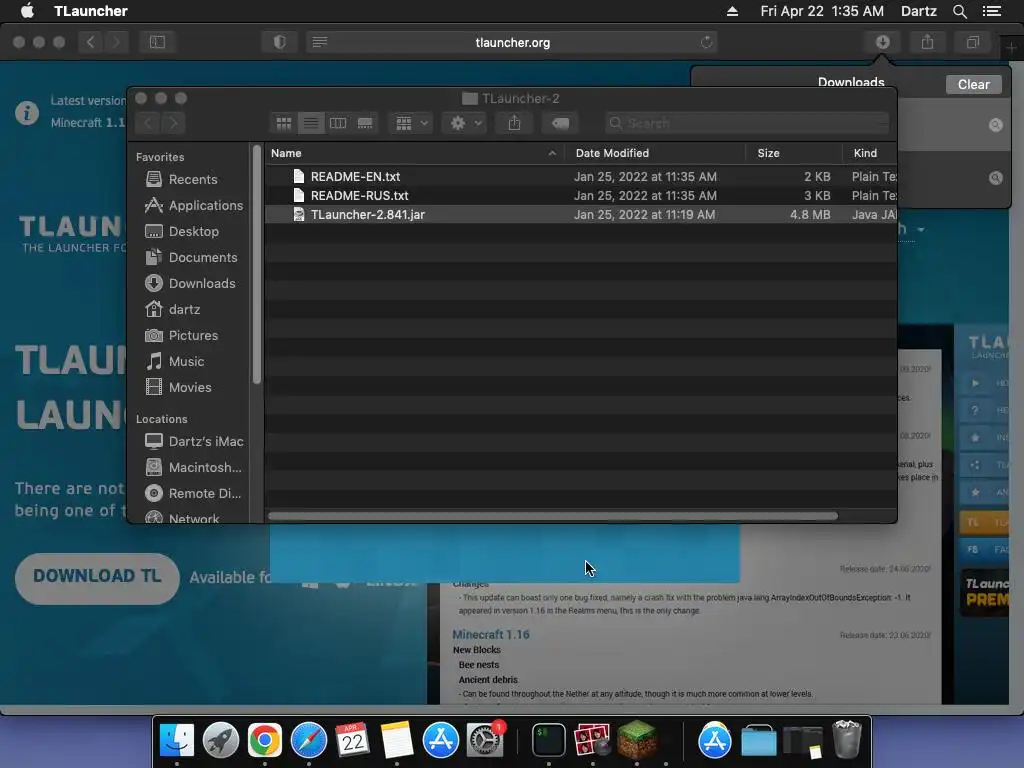1024x768 pixels.
Task: Click the tlauncher.org address bar
Action: (512, 42)
